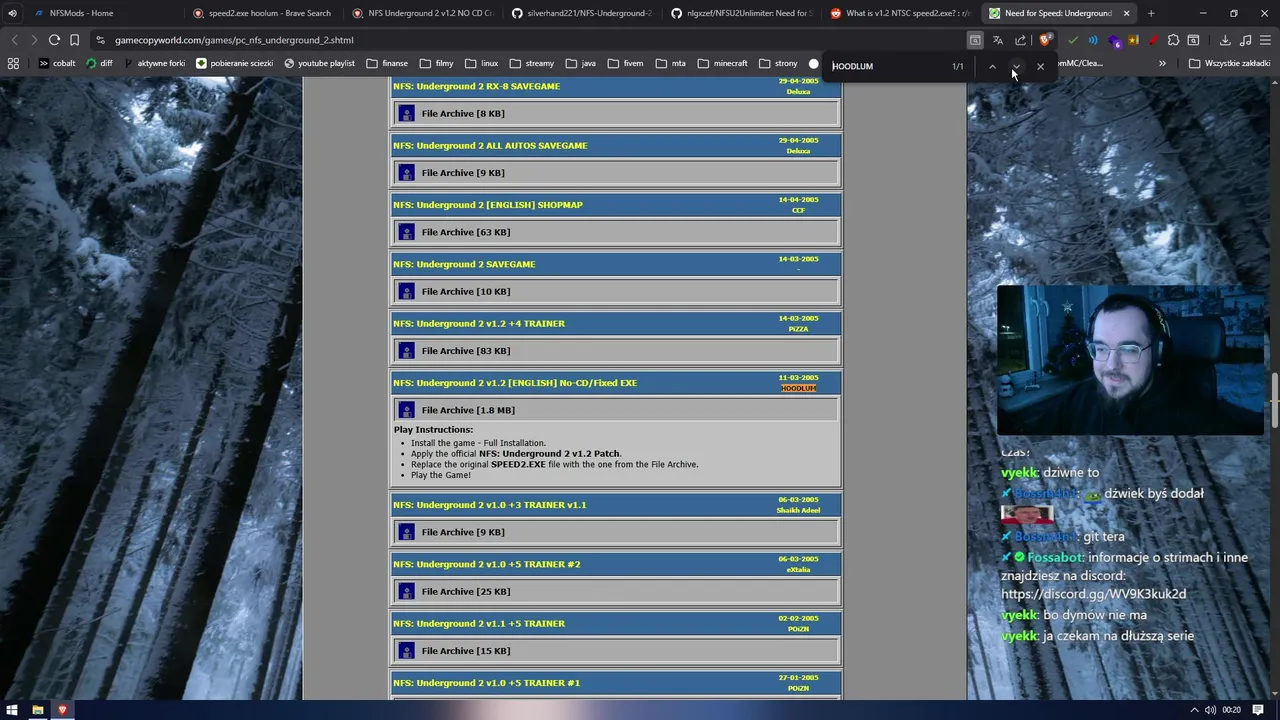Image resolution: width=1280 pixels, height=720 pixels.
Task: Open a new tab with plus button
Action: pyautogui.click(x=1151, y=13)
